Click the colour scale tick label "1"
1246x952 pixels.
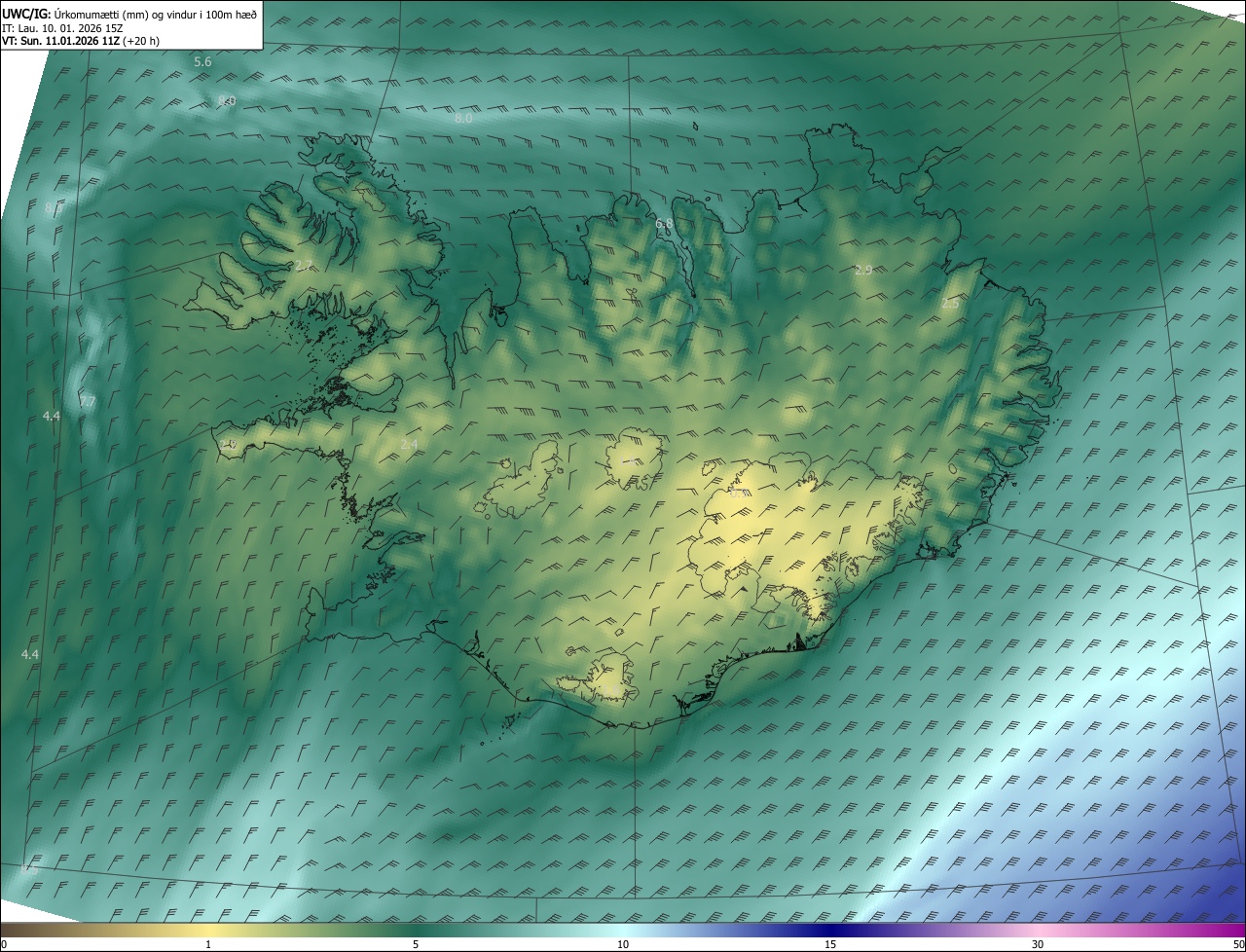pos(208,944)
